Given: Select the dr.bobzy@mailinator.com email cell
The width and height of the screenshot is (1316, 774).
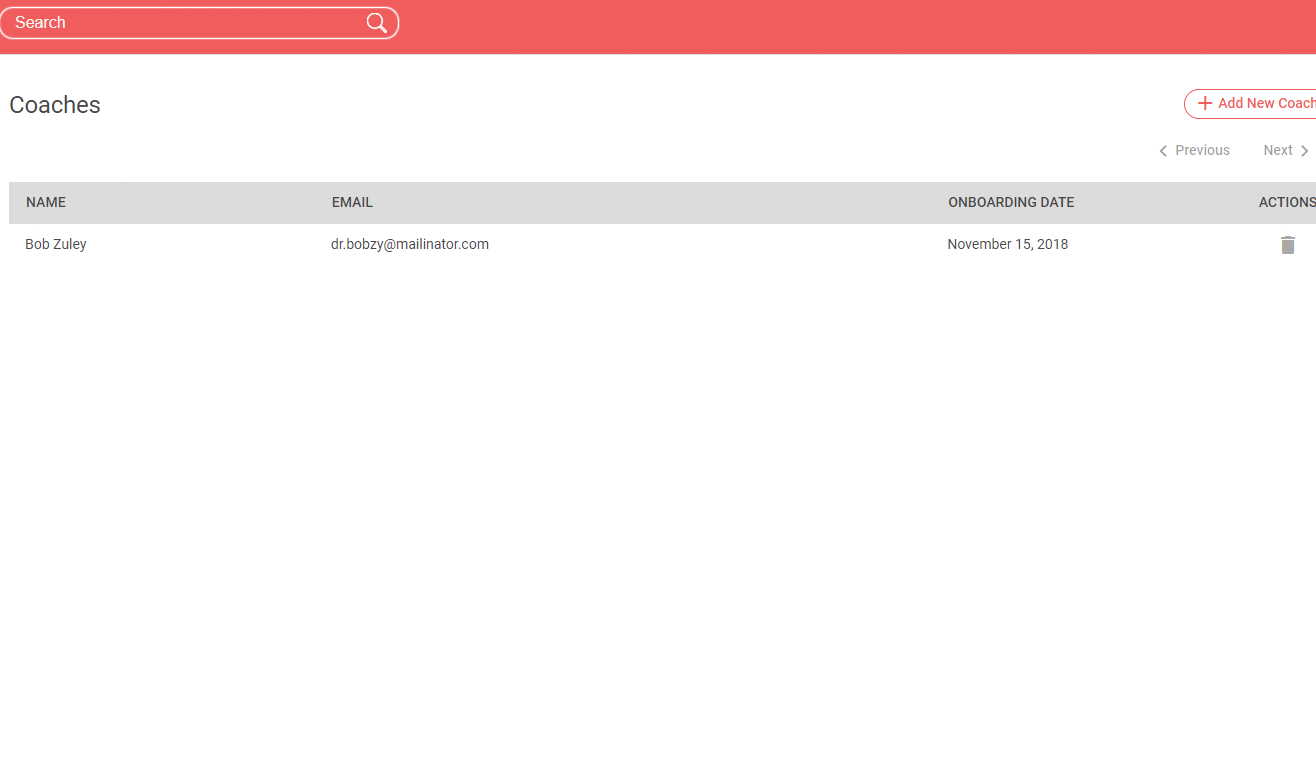Looking at the screenshot, I should 410,244.
